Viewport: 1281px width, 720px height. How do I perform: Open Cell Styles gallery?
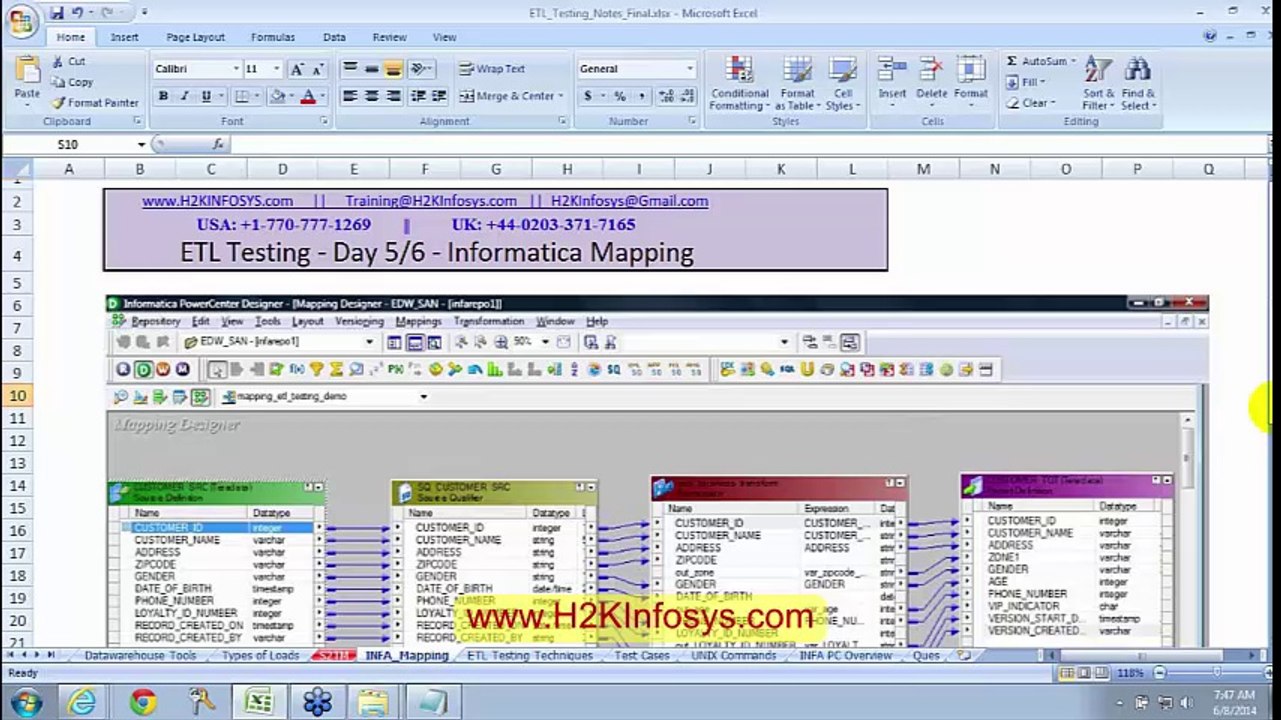[x=842, y=82]
